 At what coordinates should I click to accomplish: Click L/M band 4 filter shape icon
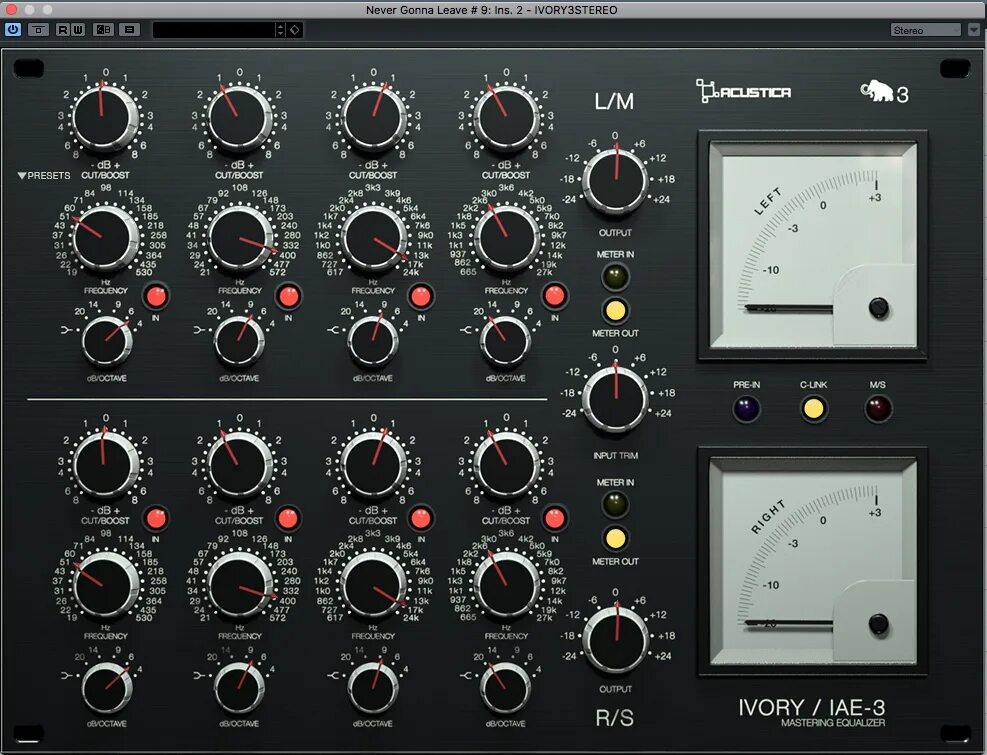[x=466, y=329]
